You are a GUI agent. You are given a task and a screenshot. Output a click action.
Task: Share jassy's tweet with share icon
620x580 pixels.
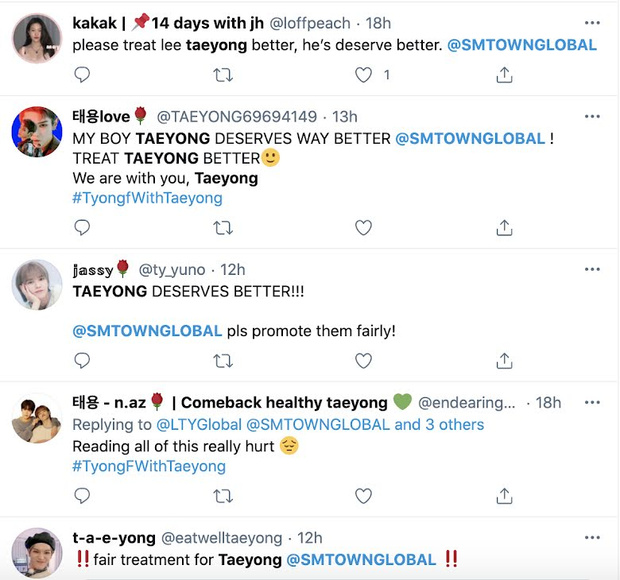[x=504, y=361]
